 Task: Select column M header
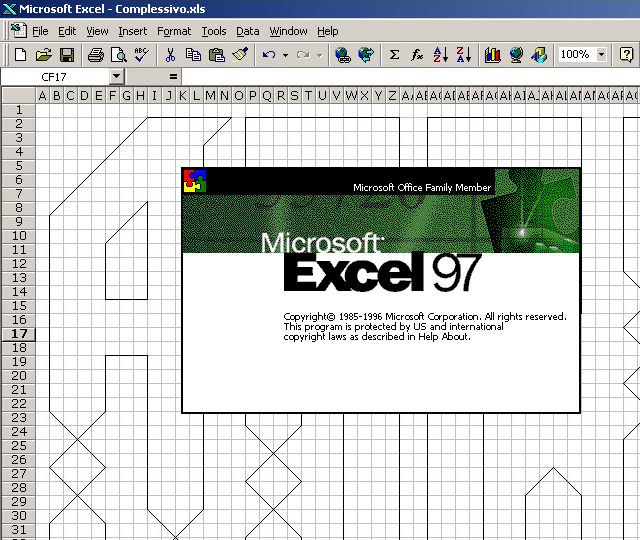pyautogui.click(x=210, y=96)
